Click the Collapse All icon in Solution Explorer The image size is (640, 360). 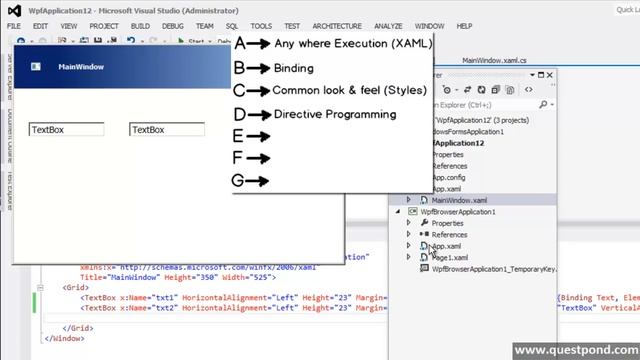pos(496,90)
